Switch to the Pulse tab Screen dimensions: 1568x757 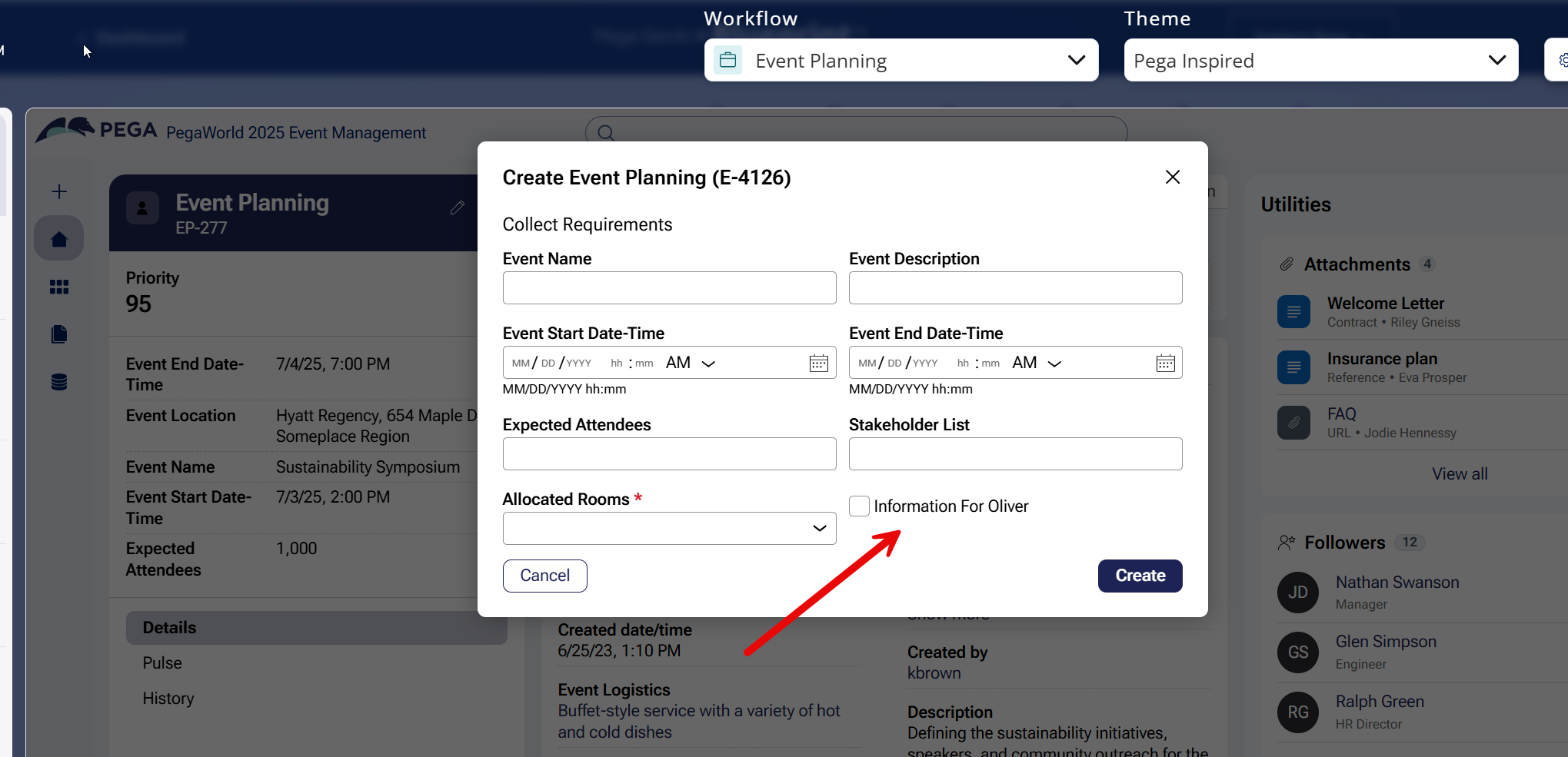tap(162, 663)
